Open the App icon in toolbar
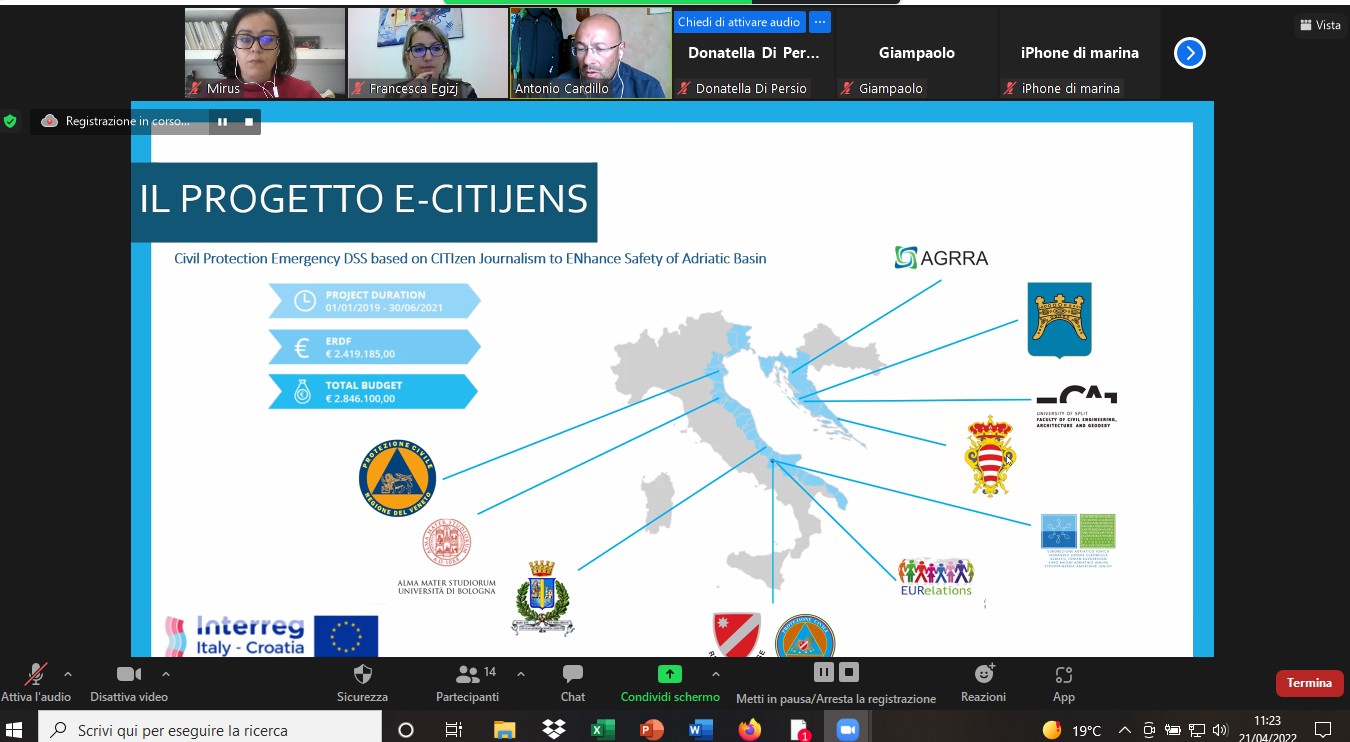1350x742 pixels. pyautogui.click(x=1063, y=675)
